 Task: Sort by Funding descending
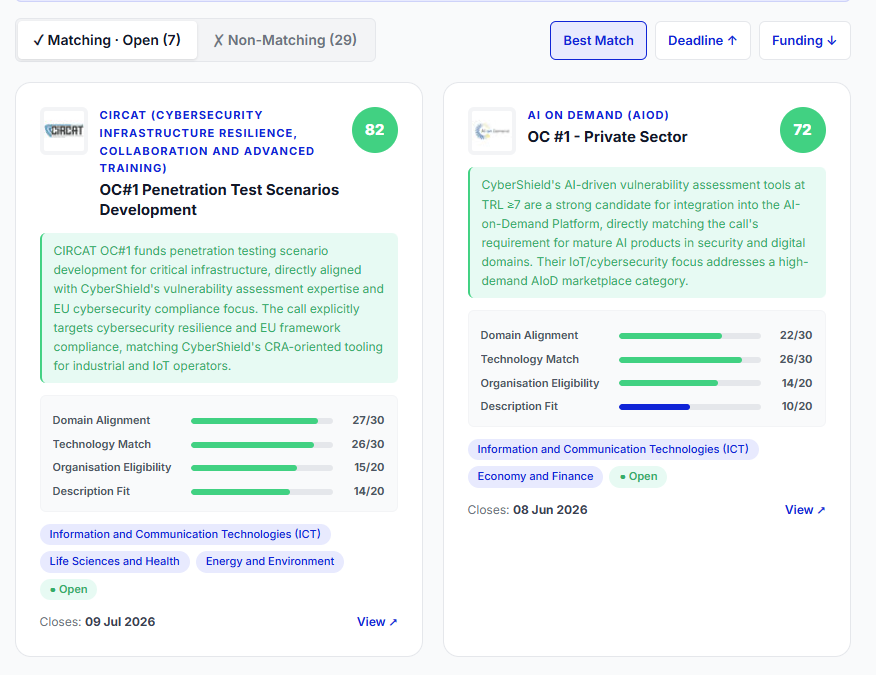point(804,41)
